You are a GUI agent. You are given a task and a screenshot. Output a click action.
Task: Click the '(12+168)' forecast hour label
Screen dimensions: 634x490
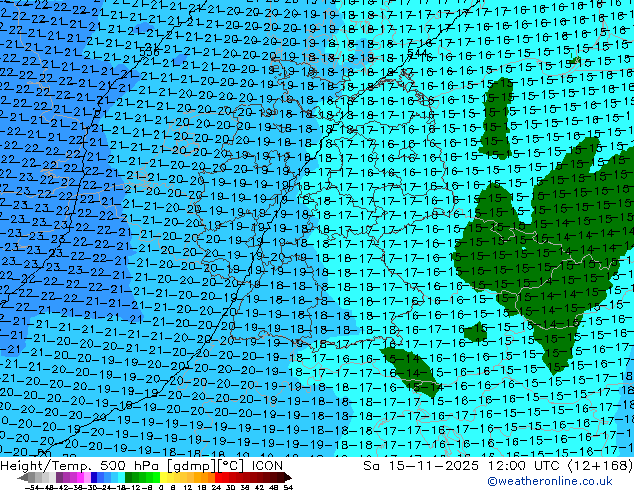[600, 466]
